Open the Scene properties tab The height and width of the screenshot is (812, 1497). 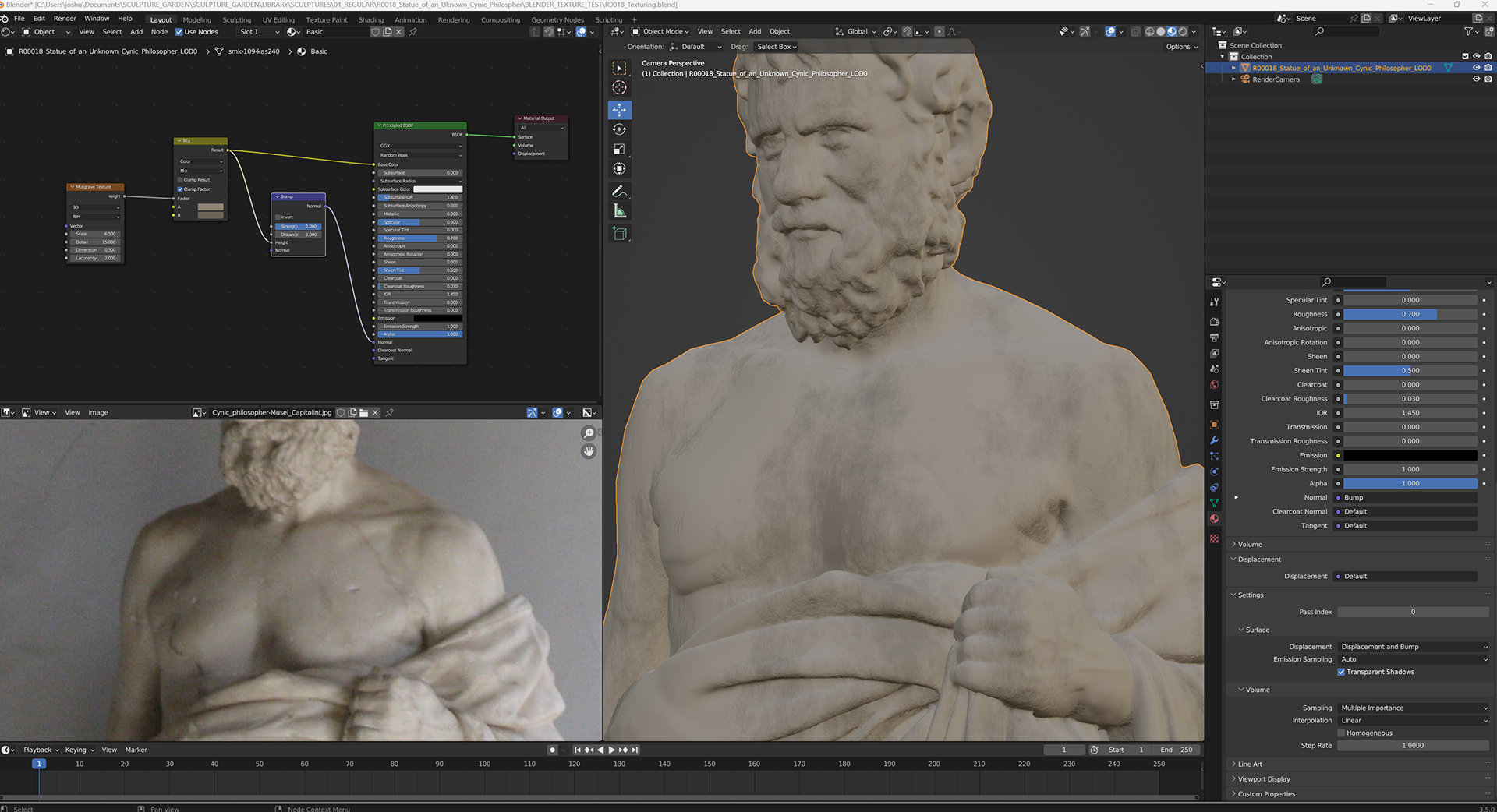coord(1214,369)
